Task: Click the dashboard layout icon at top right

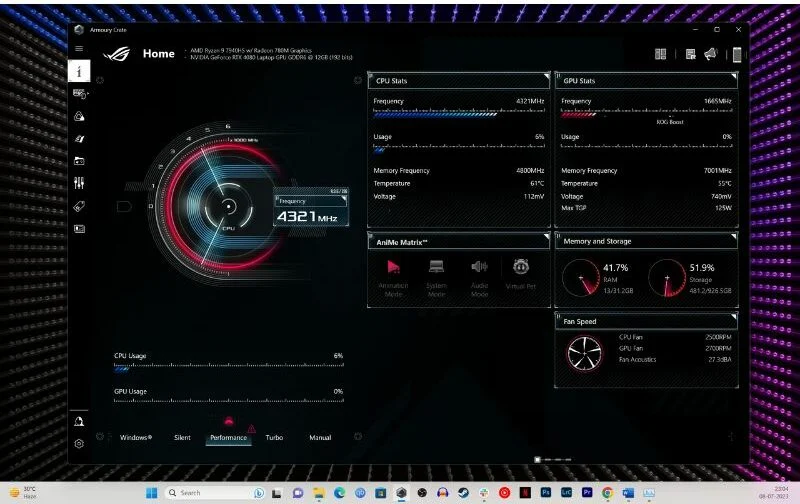Action: [661, 54]
